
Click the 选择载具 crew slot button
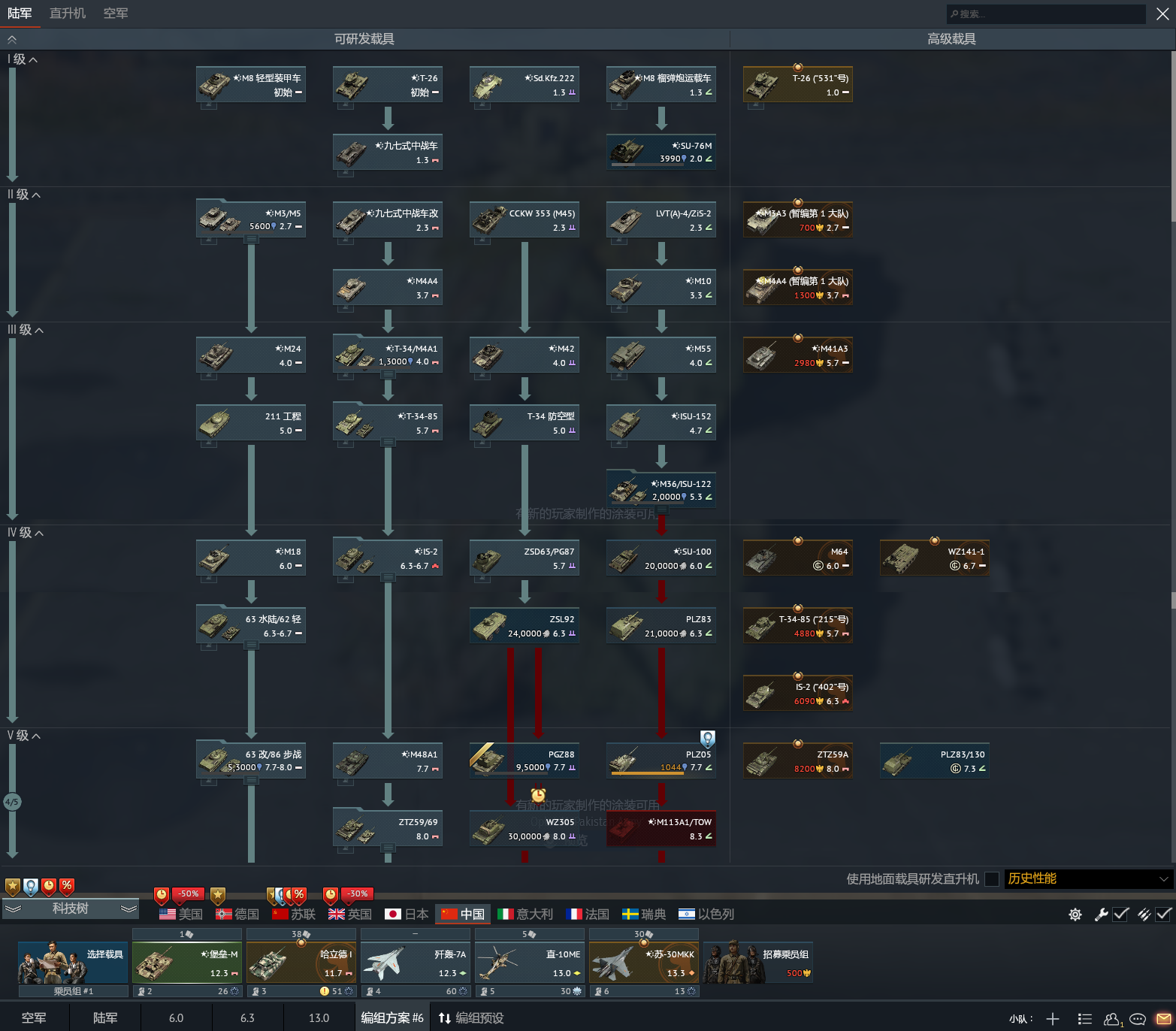point(73,962)
